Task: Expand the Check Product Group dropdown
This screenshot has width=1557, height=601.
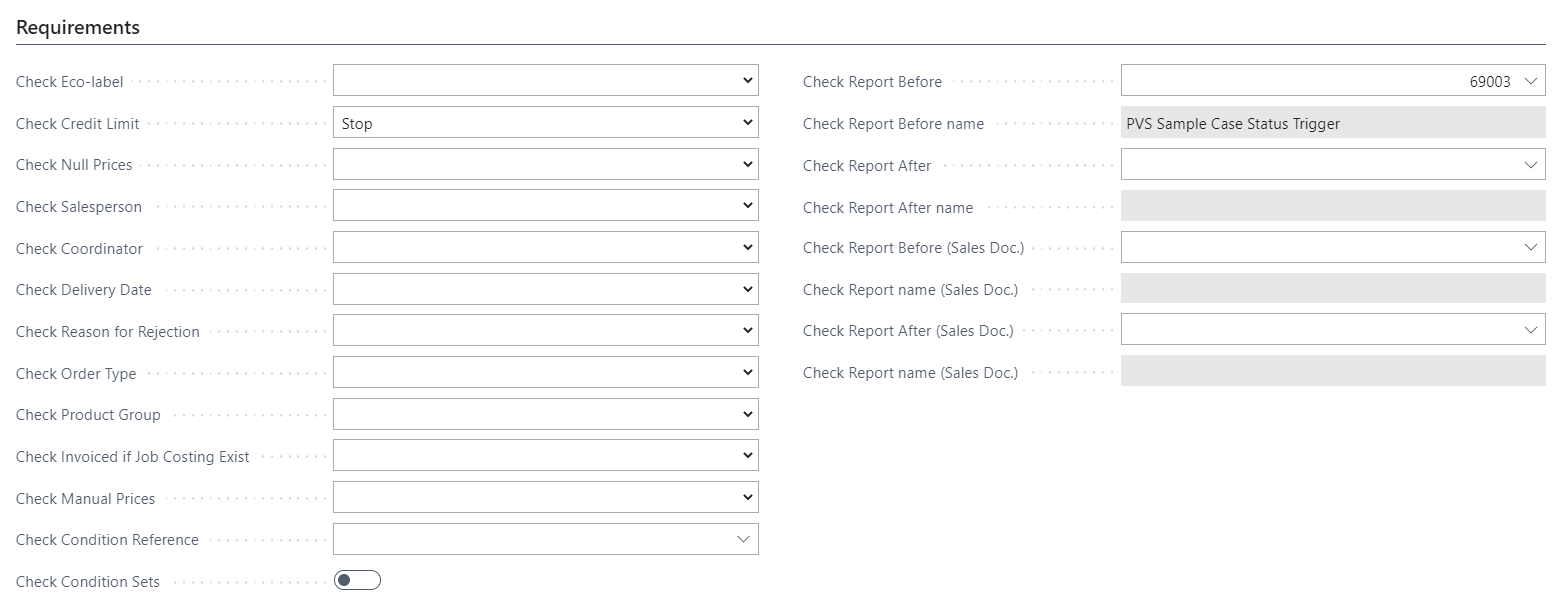Action: (x=545, y=414)
